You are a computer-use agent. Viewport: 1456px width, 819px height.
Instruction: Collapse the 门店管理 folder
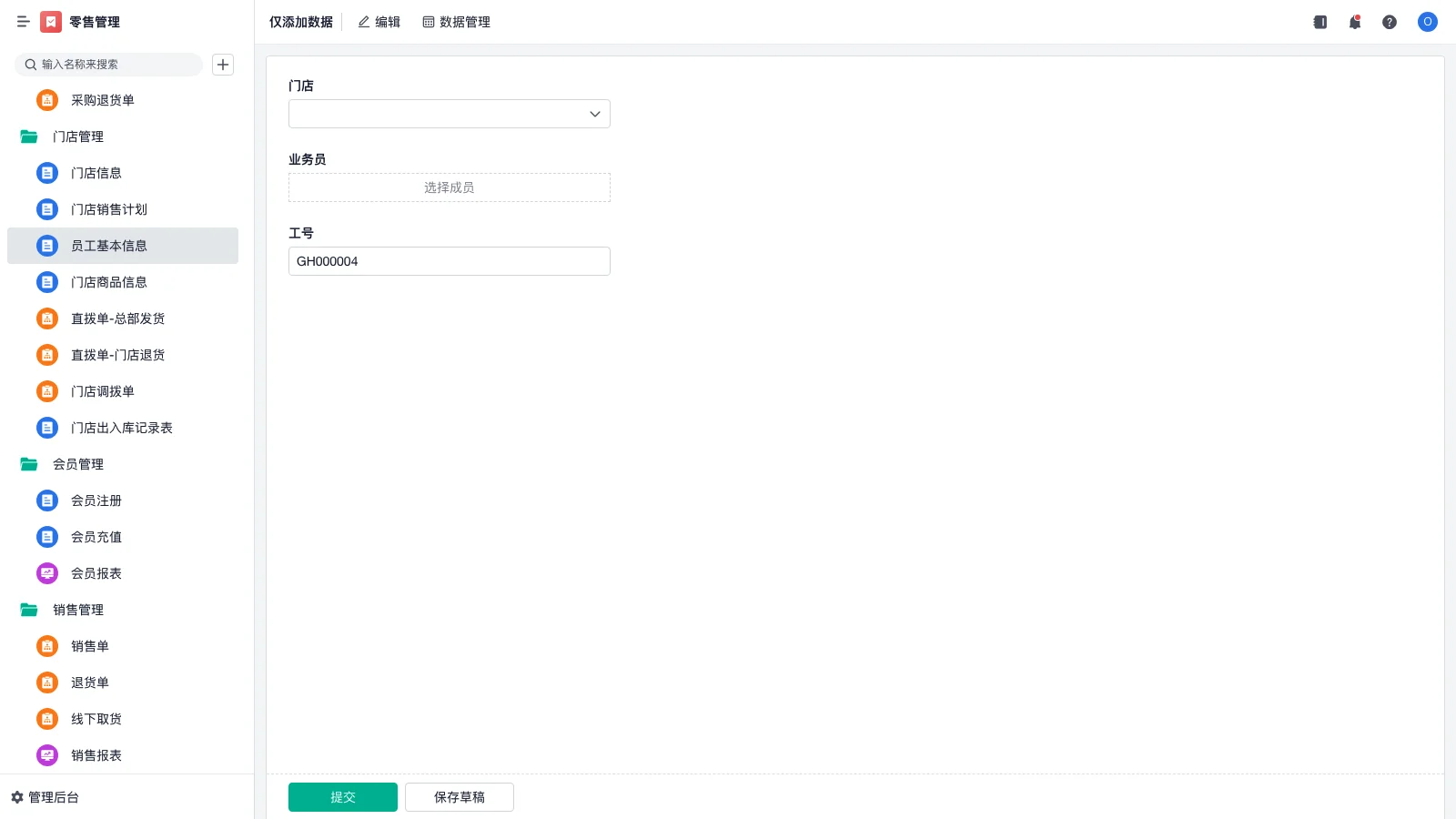pyautogui.click(x=30, y=136)
